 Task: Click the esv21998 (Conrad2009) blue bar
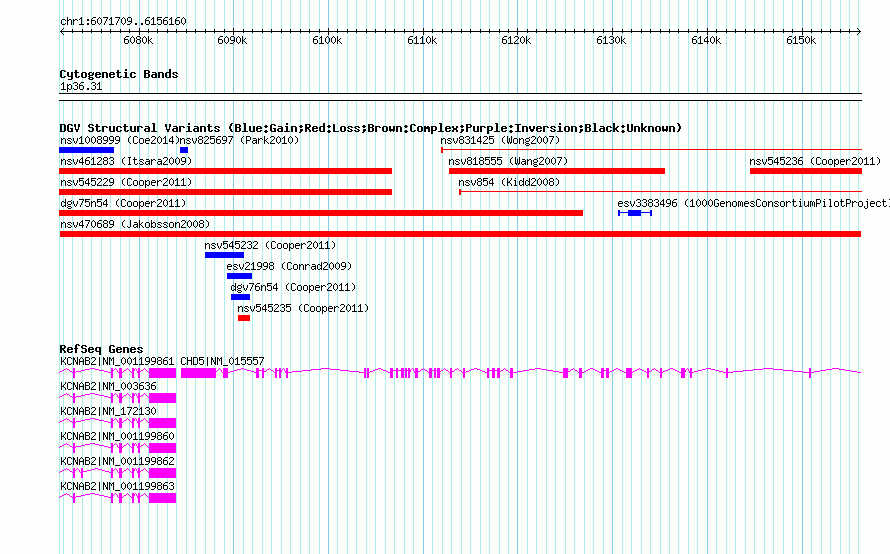(240, 276)
